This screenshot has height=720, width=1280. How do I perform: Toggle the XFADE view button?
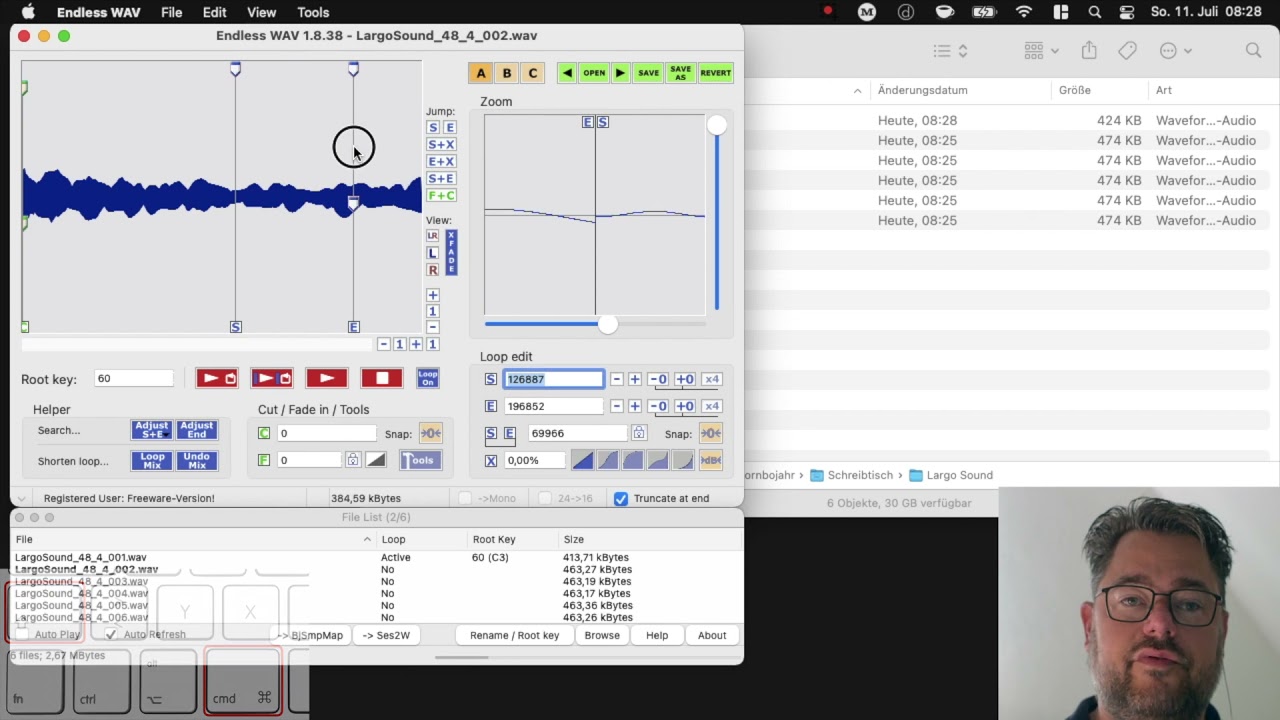pyautogui.click(x=451, y=253)
